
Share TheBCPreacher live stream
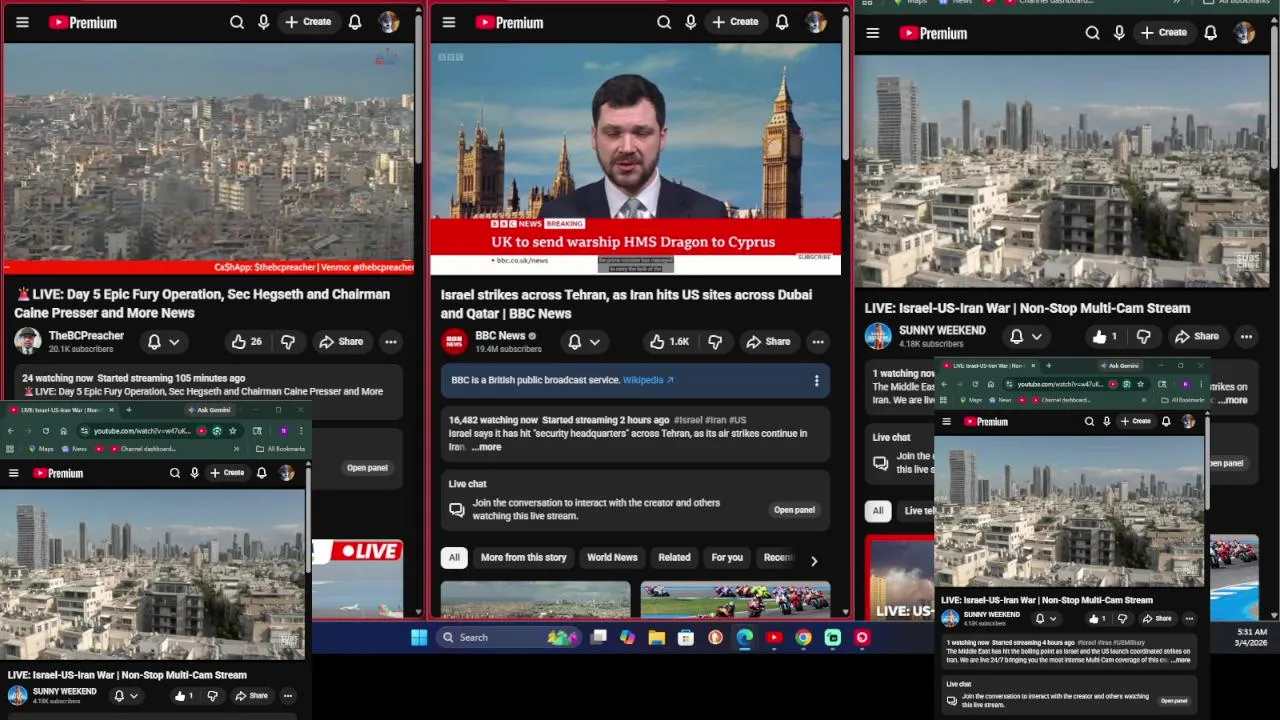pyautogui.click(x=341, y=342)
